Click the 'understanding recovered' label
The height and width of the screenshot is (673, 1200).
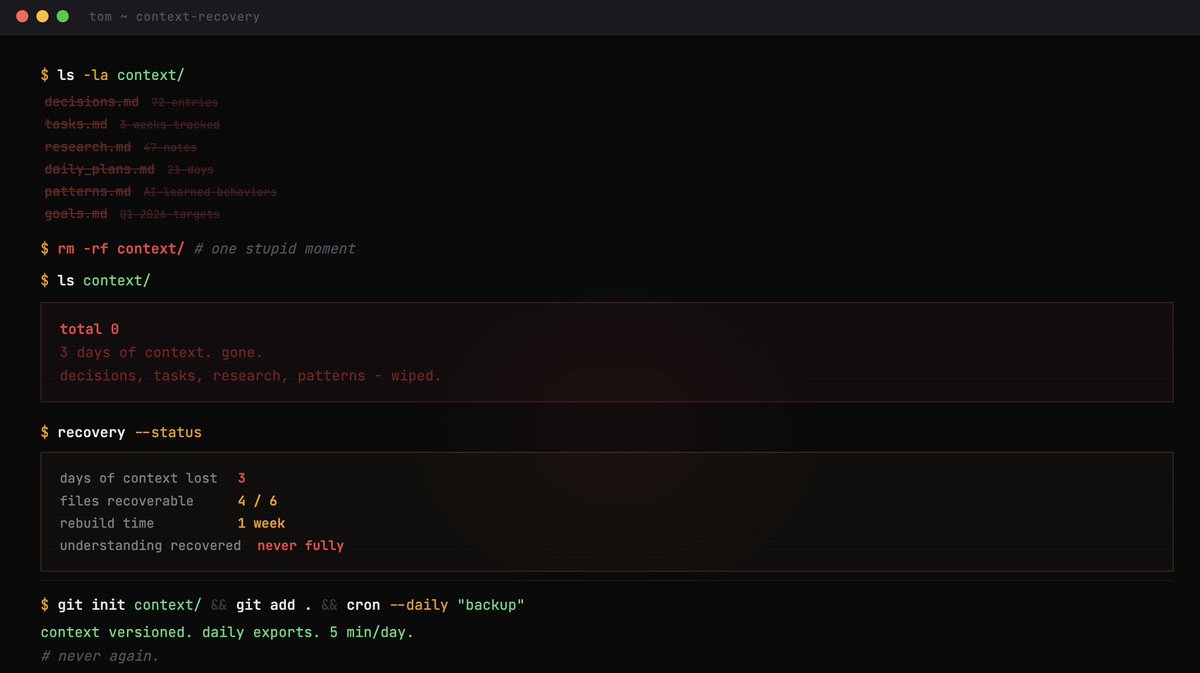pos(150,545)
